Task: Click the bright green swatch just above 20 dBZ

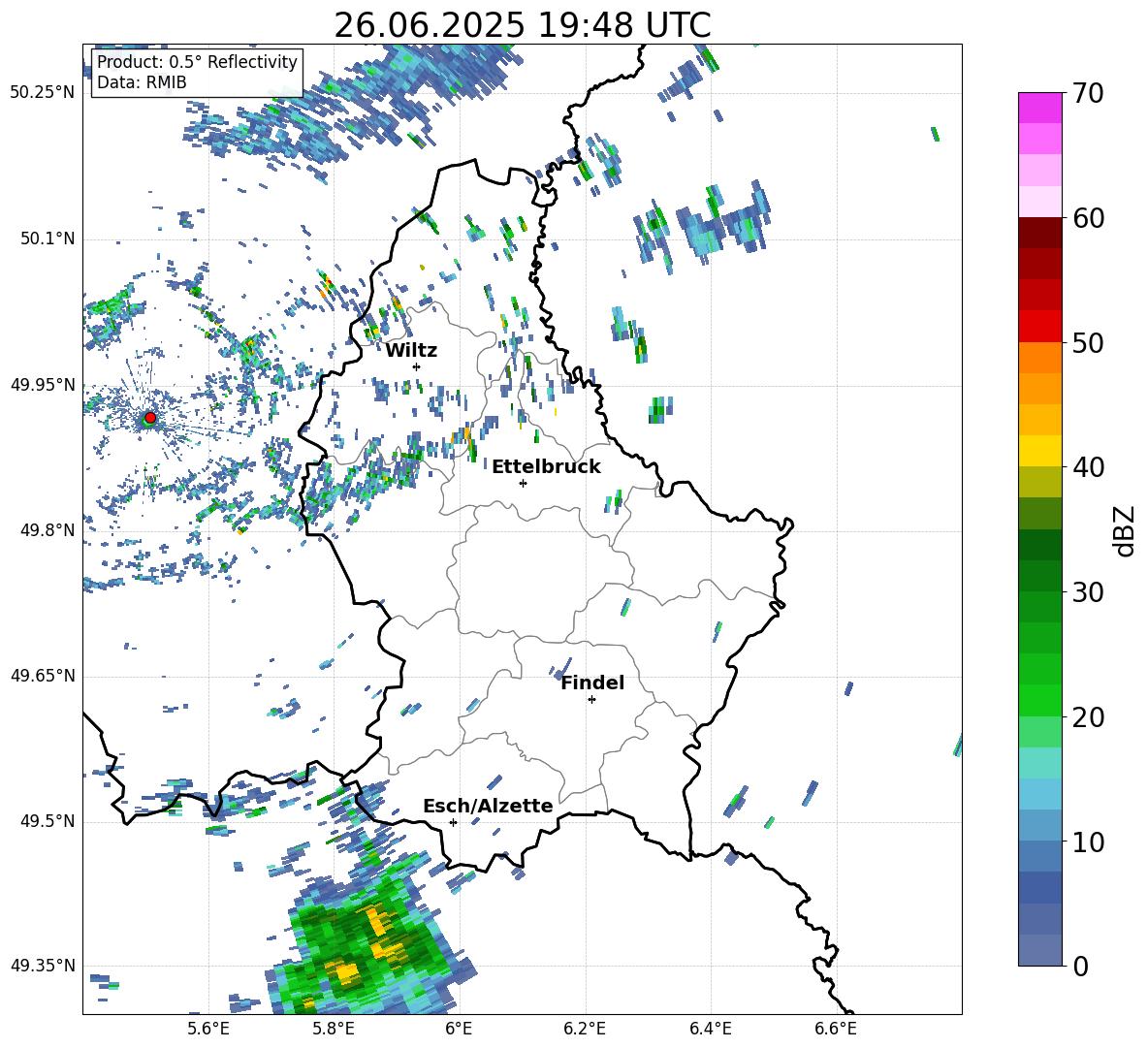Action: pyautogui.click(x=1040, y=700)
